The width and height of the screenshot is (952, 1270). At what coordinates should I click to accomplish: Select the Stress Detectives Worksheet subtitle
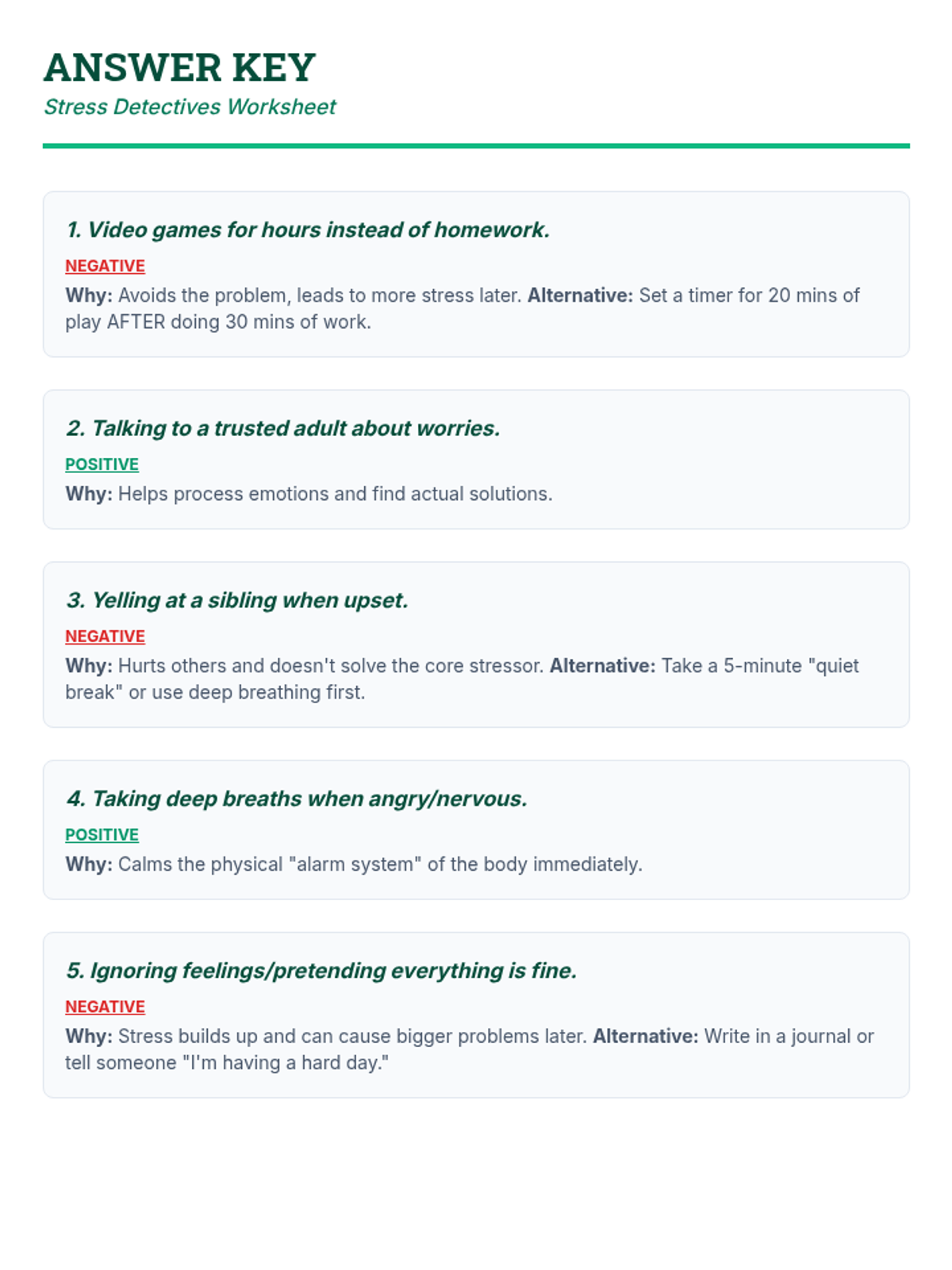[x=190, y=107]
